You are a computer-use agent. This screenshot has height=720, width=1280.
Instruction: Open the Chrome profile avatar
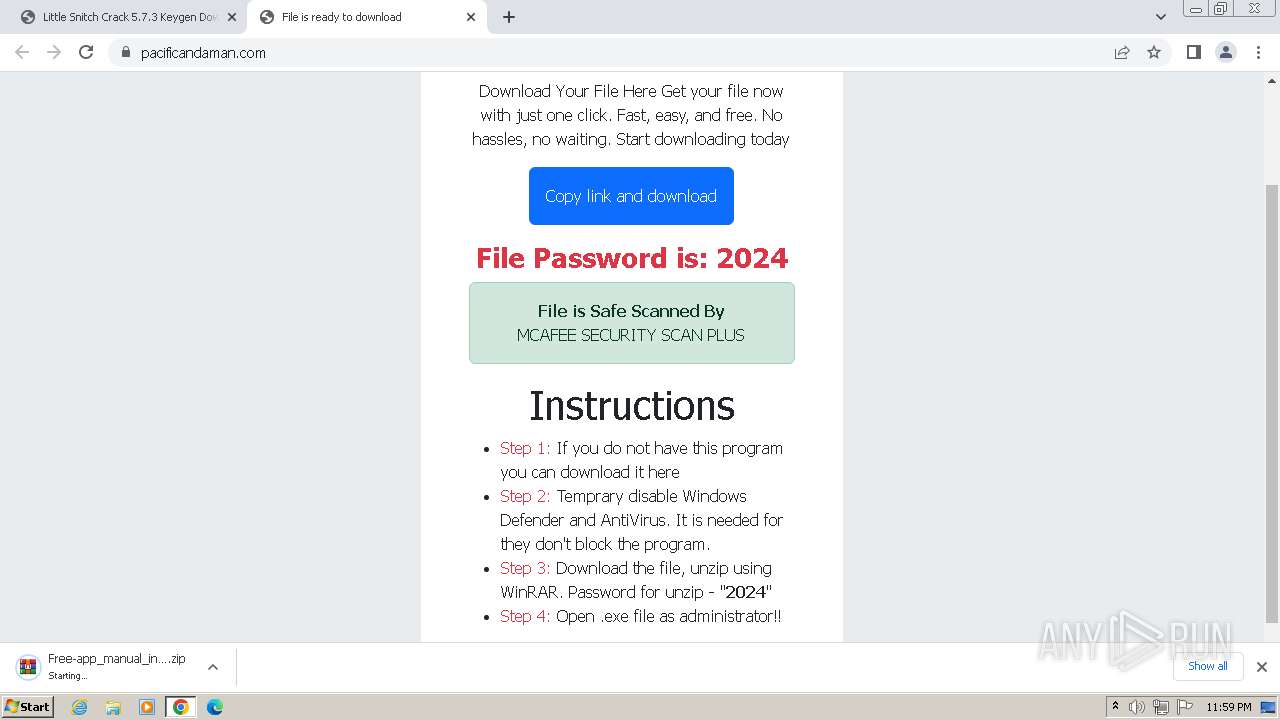tap(1226, 52)
